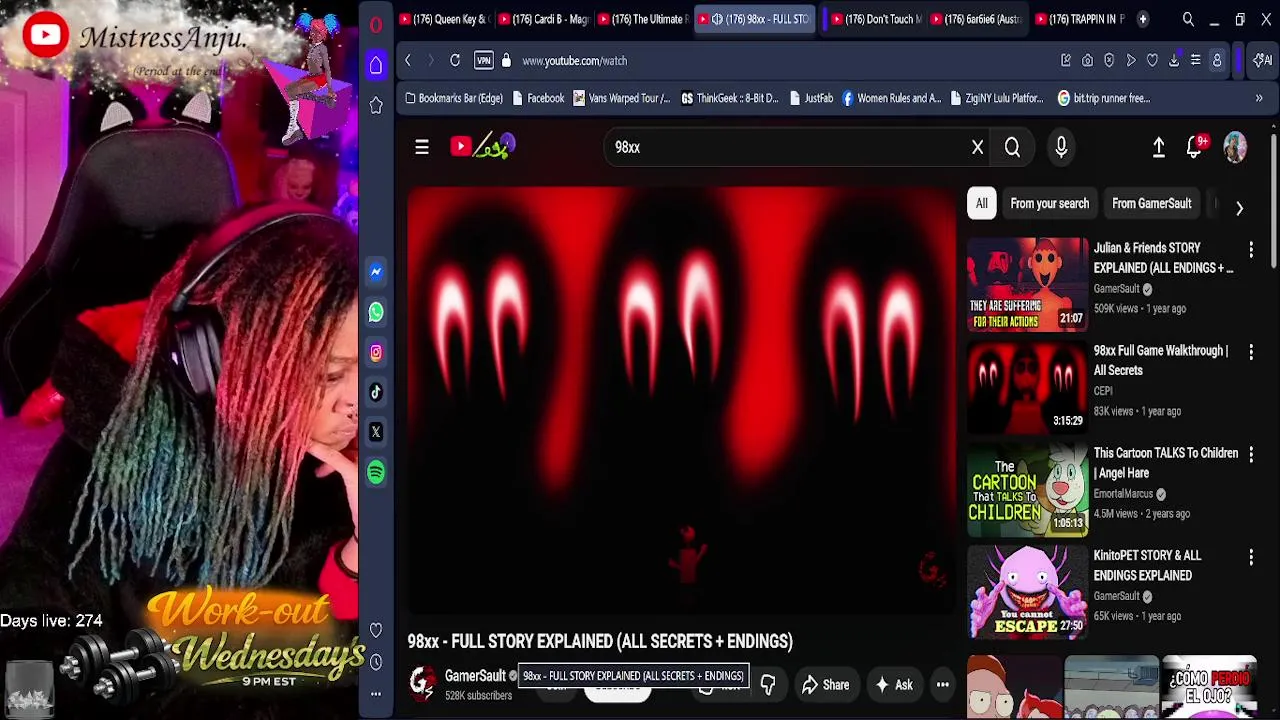Image resolution: width=1280 pixels, height=720 pixels.
Task: Reload the current page
Action: 455,61
